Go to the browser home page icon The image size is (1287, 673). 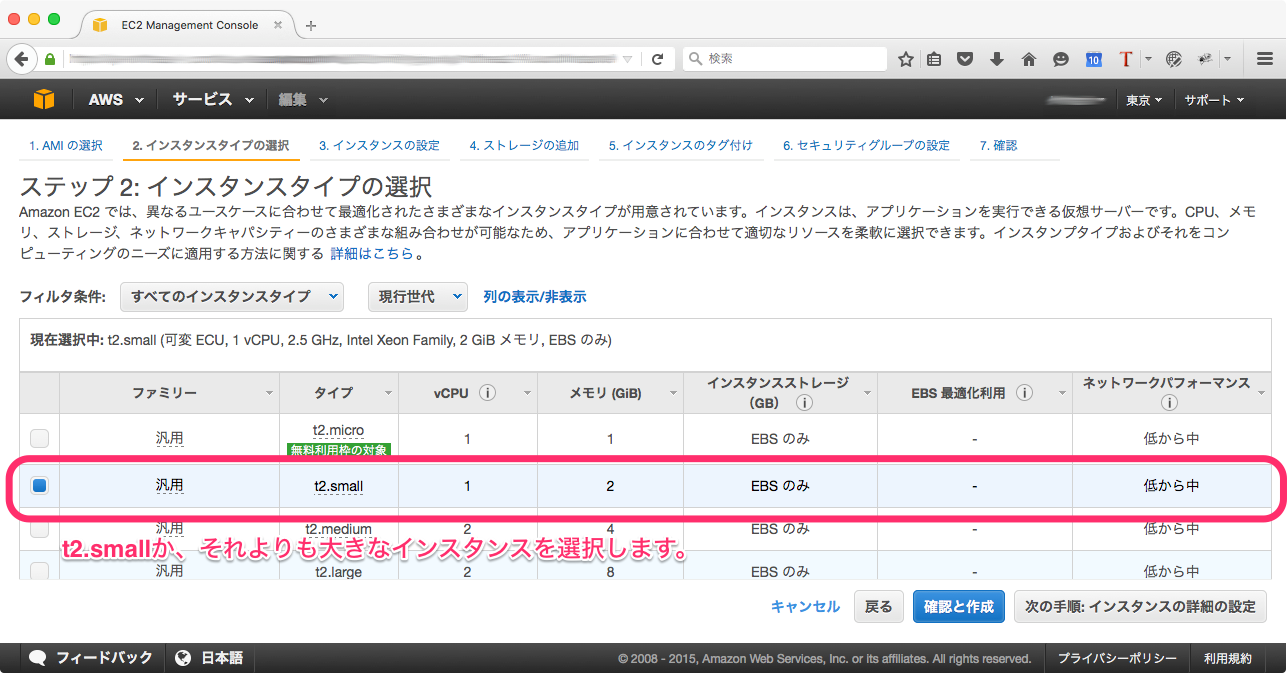(1028, 59)
